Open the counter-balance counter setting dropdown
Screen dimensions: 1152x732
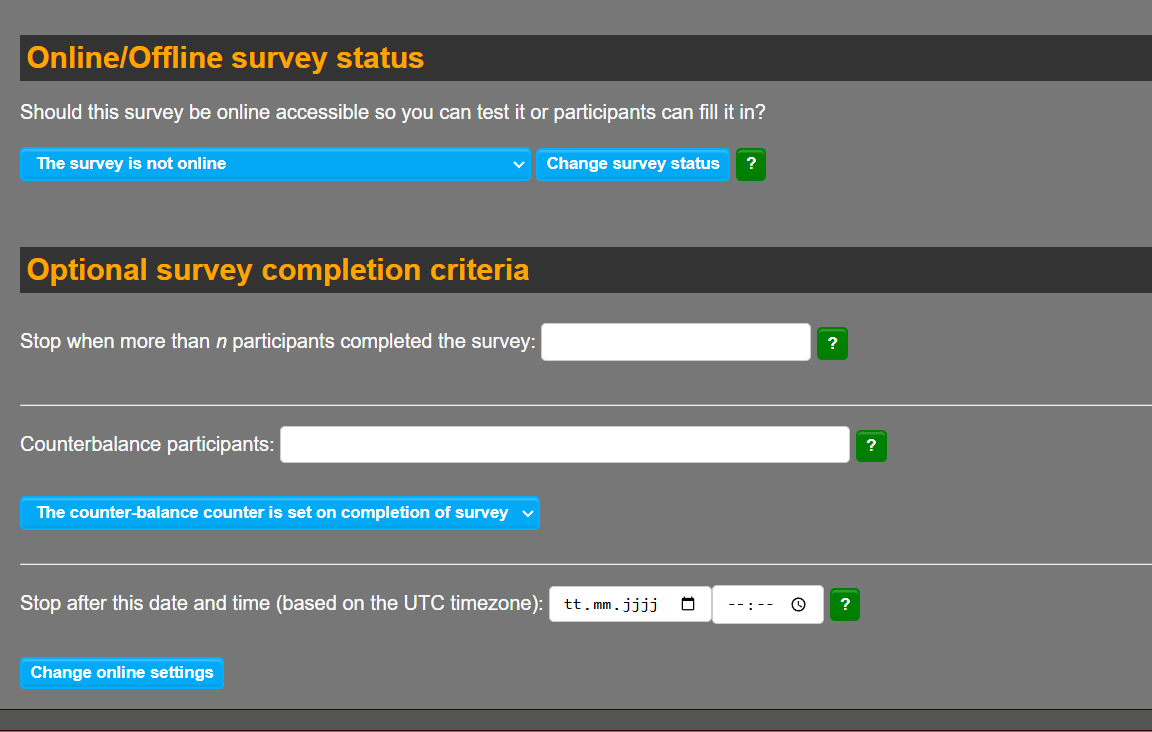279,513
